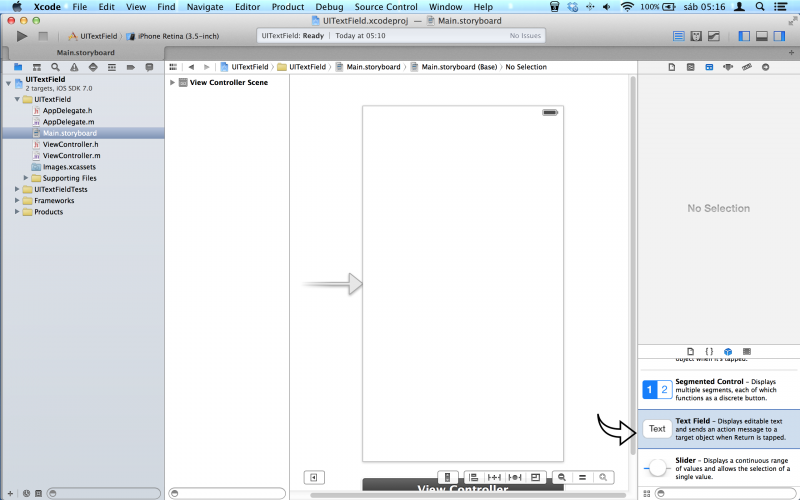Expand the Products folder
The height and width of the screenshot is (500, 800).
[17, 211]
